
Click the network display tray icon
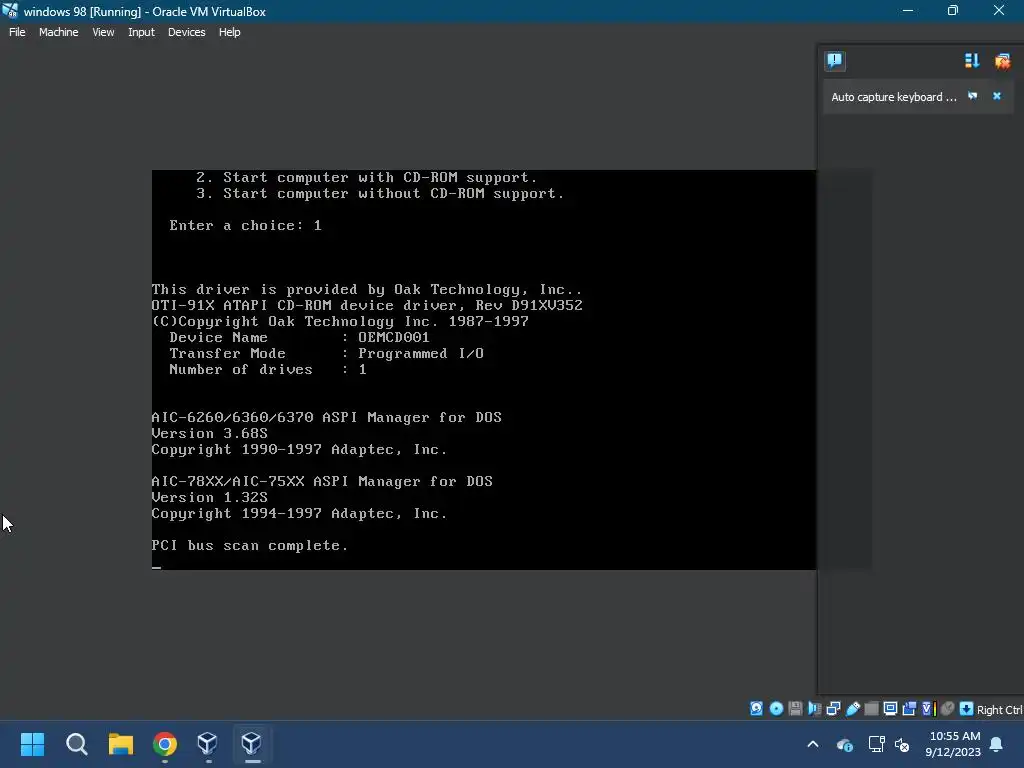tap(876, 744)
